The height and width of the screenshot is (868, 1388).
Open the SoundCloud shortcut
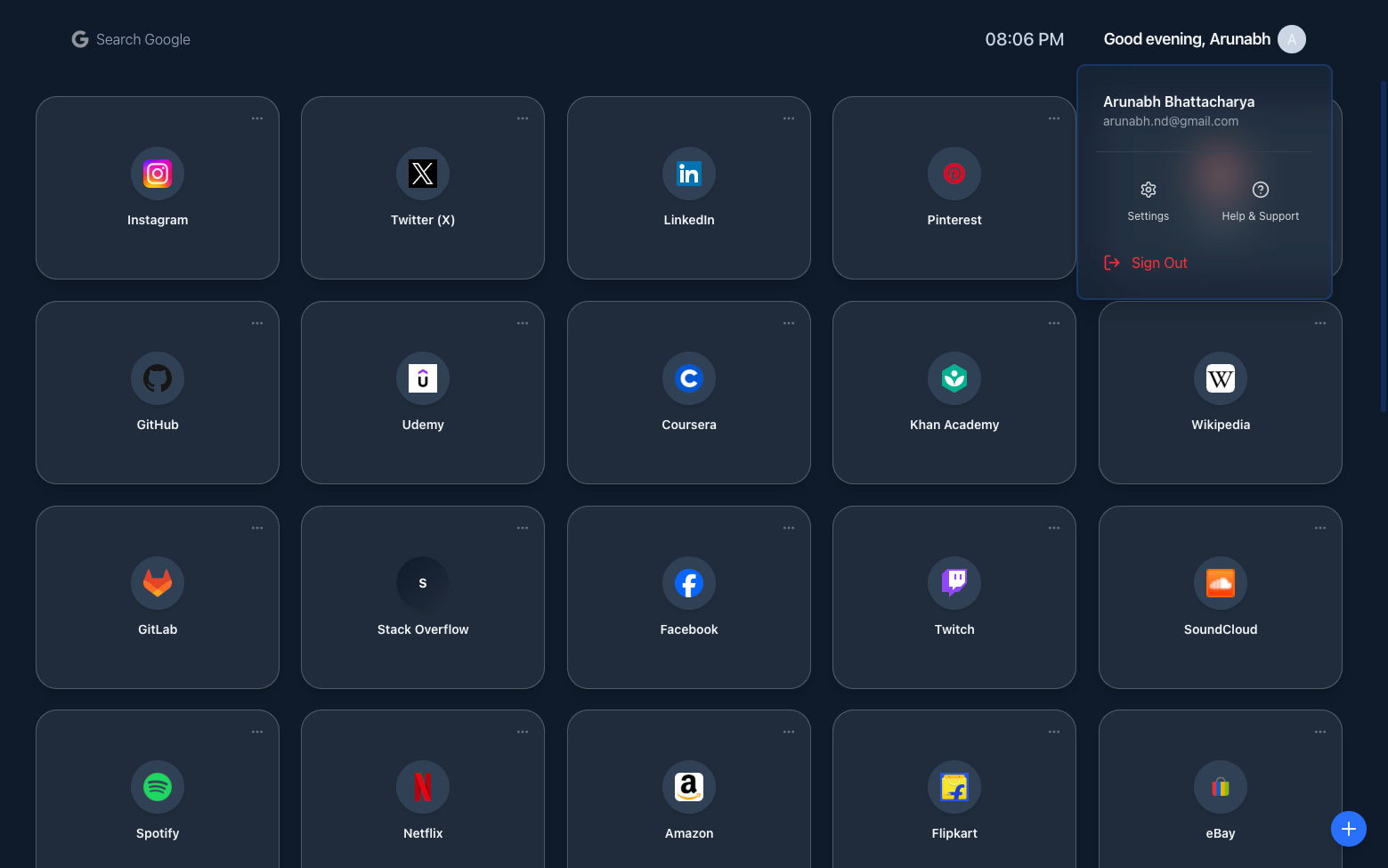point(1221,597)
